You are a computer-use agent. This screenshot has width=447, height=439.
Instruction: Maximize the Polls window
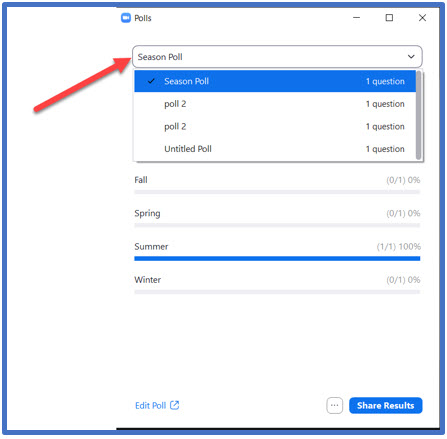tap(389, 18)
